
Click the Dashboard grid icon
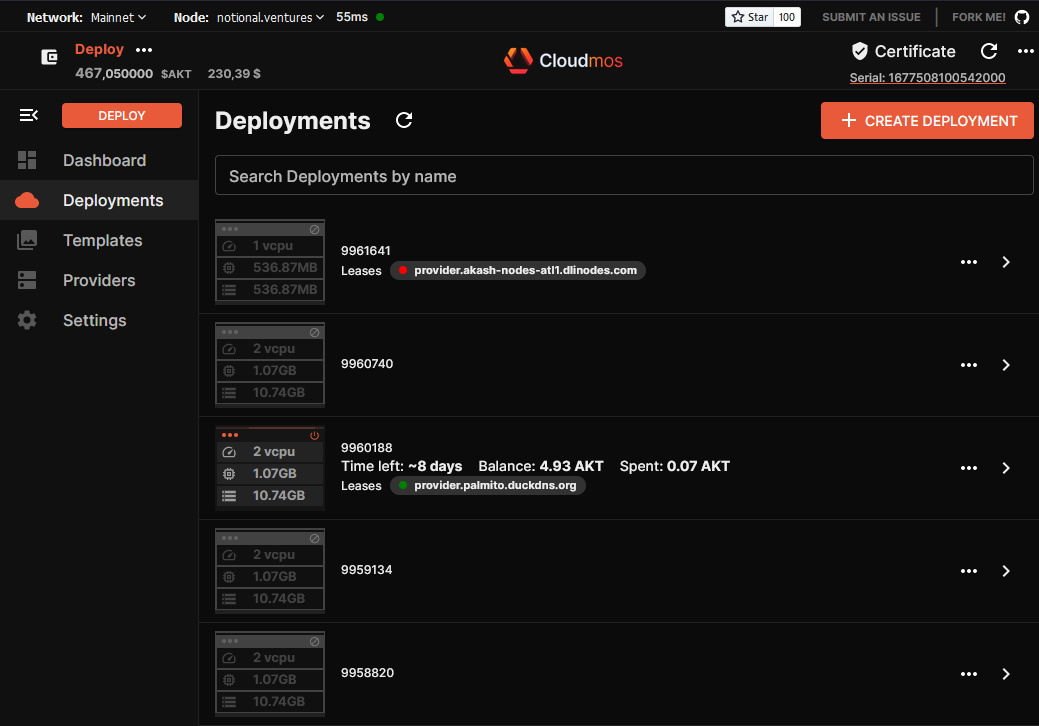coord(27,160)
